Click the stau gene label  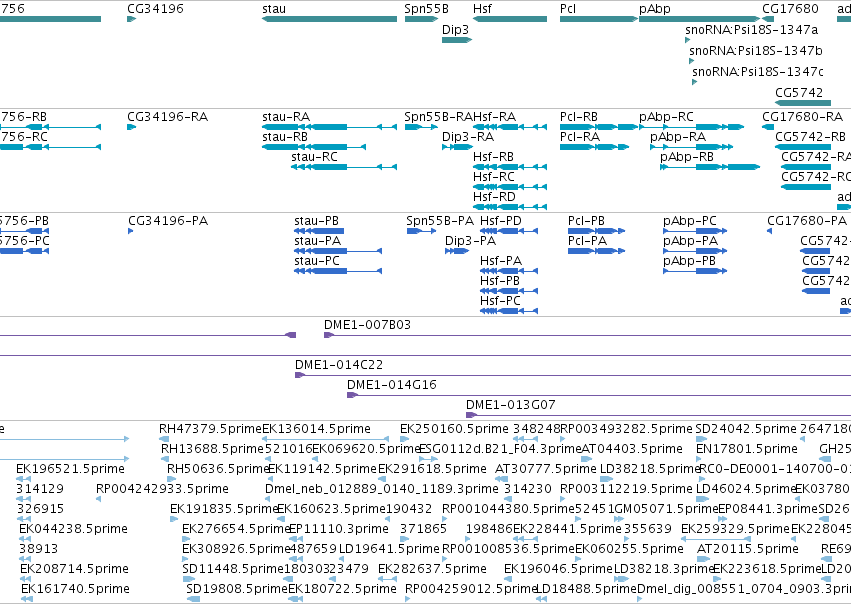pos(274,9)
